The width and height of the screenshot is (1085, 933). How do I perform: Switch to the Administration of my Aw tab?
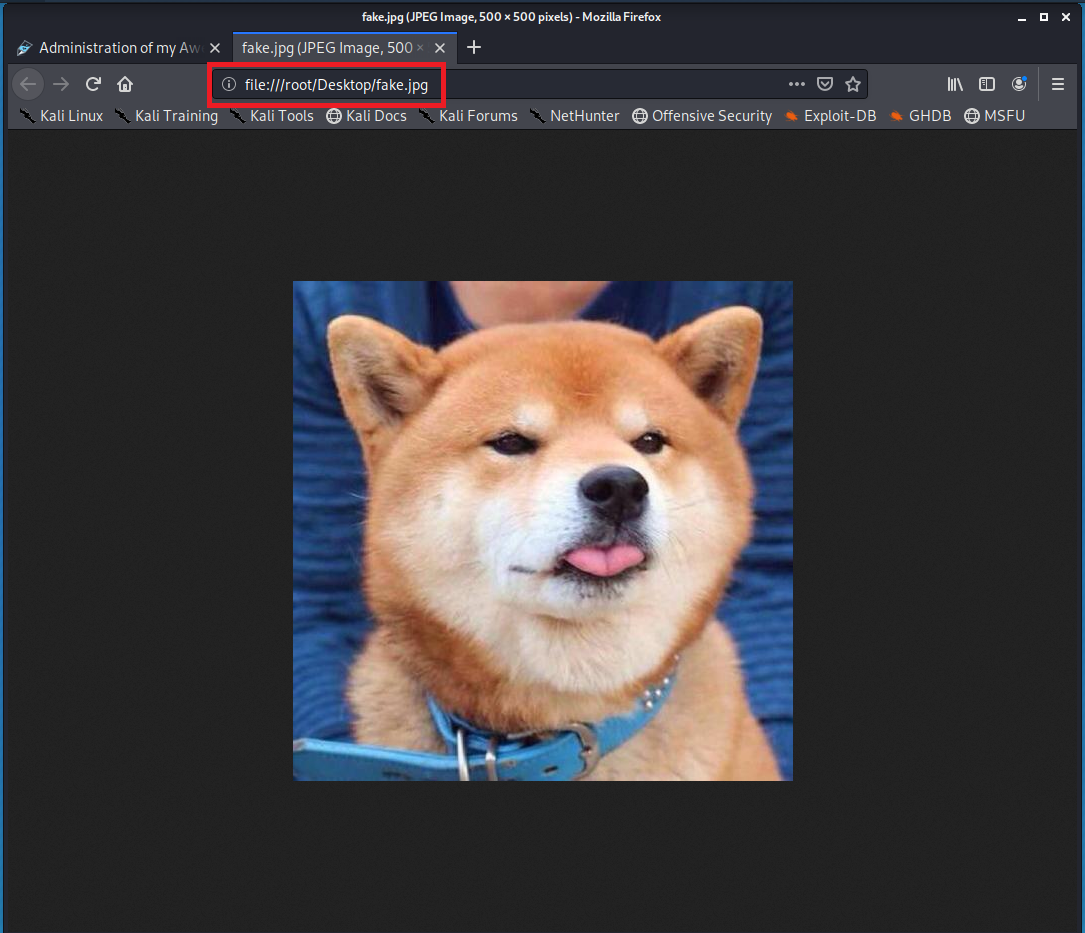[x=110, y=48]
